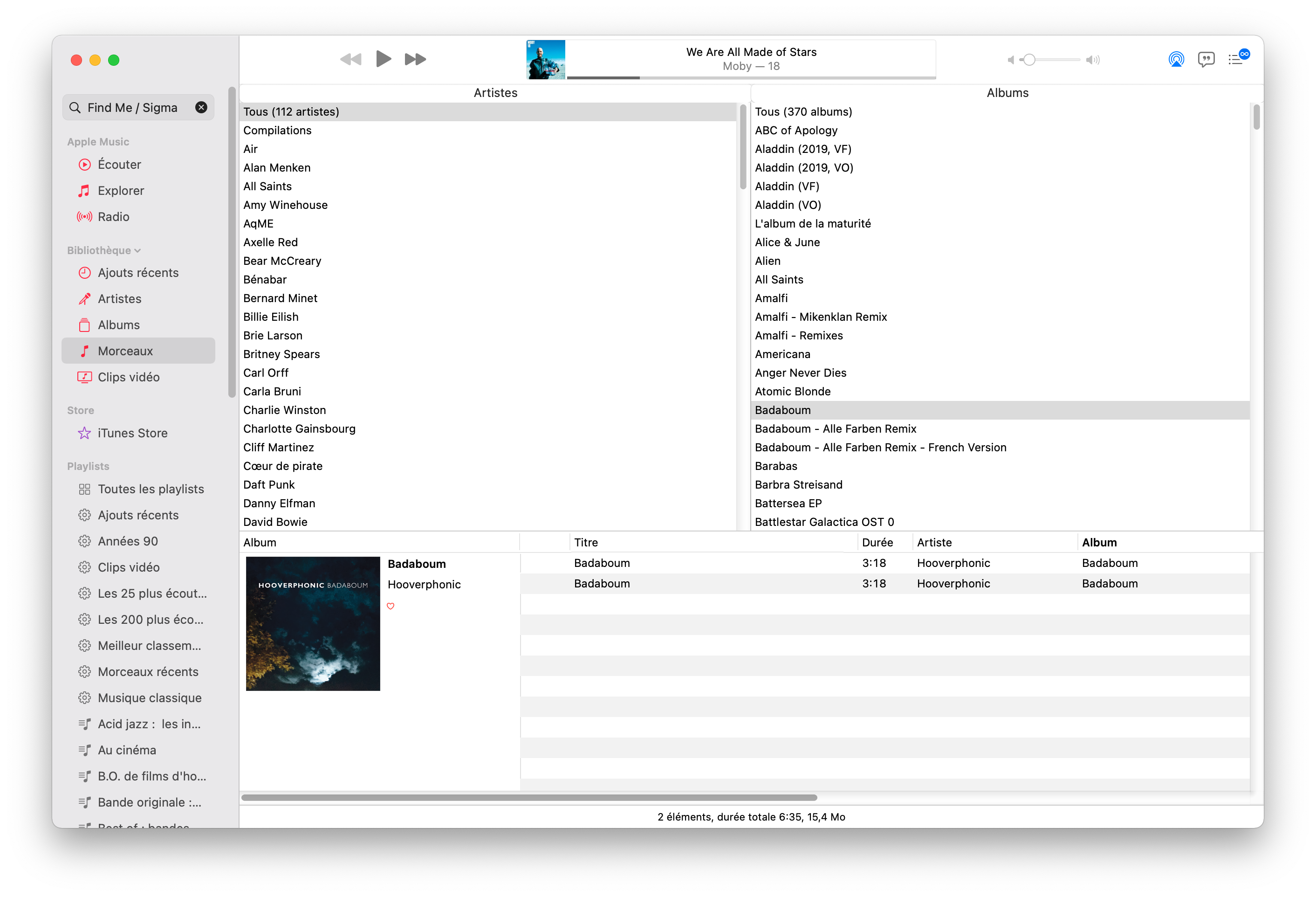Open B.O. de films d'horreur playlist
This screenshot has width=1316, height=897.
pyautogui.click(x=139, y=776)
